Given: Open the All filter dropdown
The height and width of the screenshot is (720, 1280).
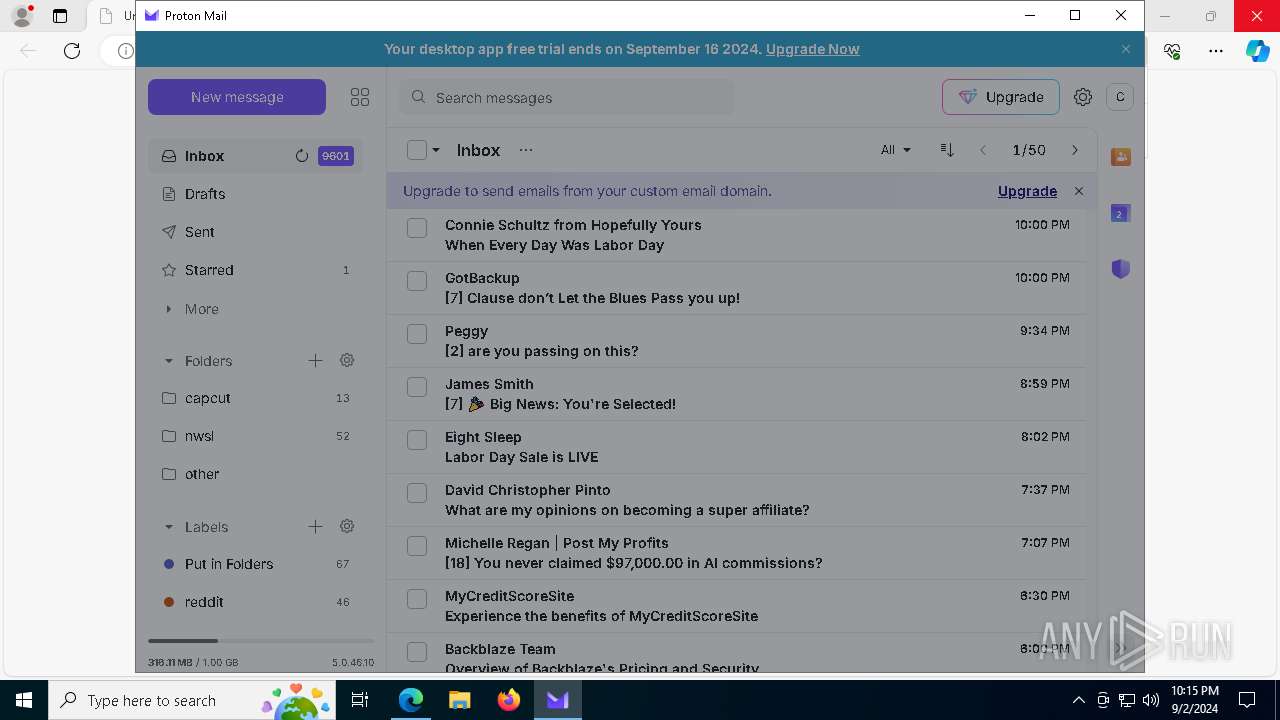Looking at the screenshot, I should [896, 150].
